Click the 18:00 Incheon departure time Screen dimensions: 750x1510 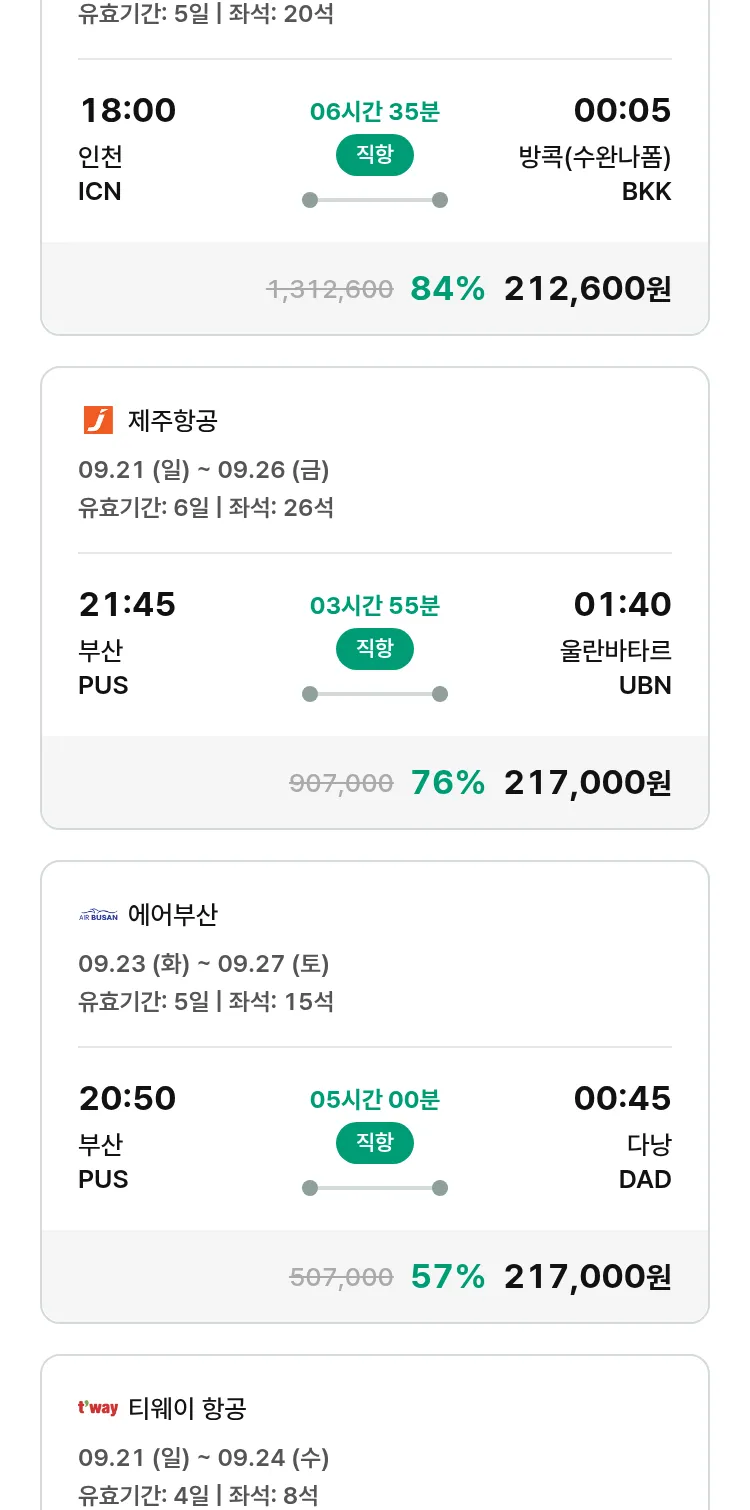(127, 110)
